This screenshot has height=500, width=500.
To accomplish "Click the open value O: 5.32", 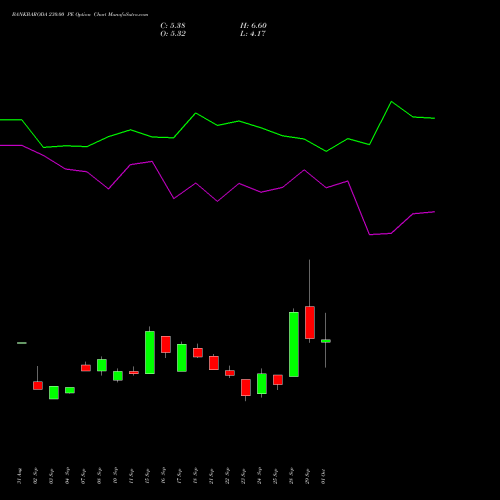I will [173, 34].
